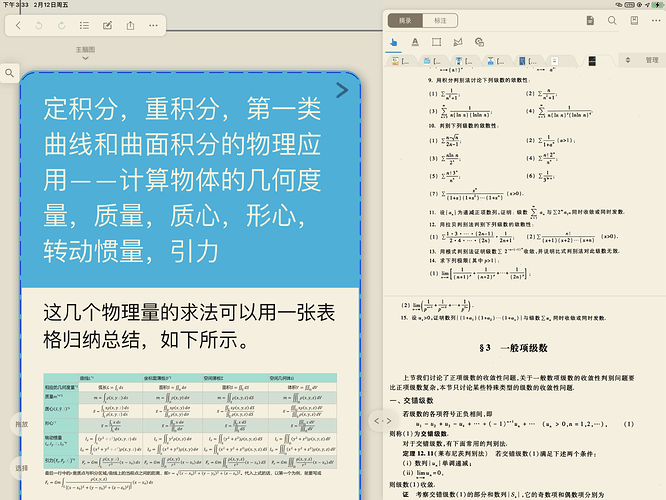Switch to the 摘录 excerpt mode

point(405,20)
